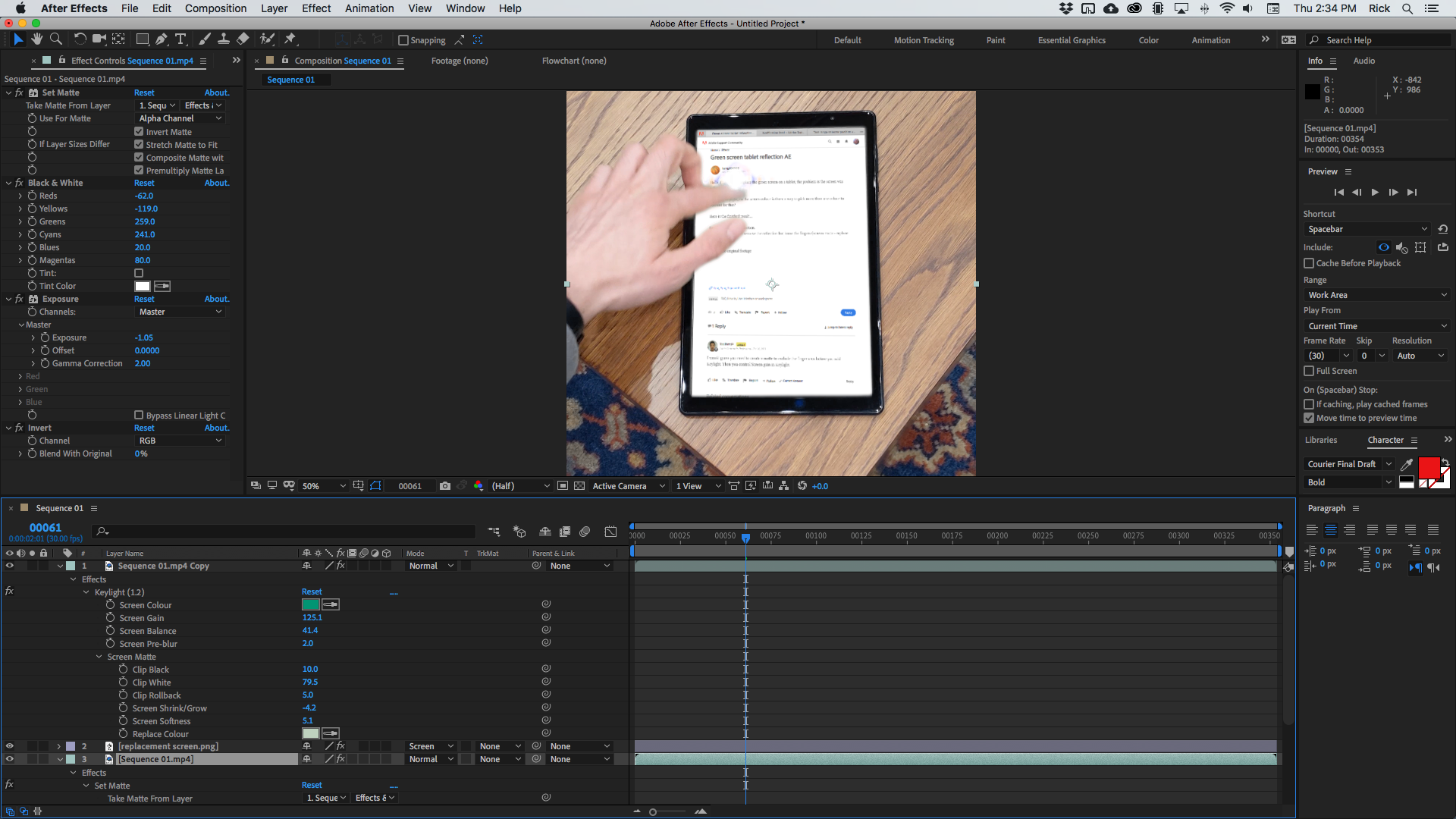Open the Composition menu in the menu bar
The image size is (1456, 819).
pos(215,8)
